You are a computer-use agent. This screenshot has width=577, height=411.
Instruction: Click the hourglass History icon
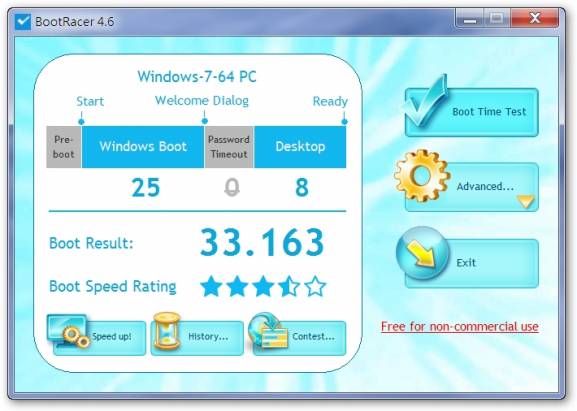pyautogui.click(x=167, y=331)
